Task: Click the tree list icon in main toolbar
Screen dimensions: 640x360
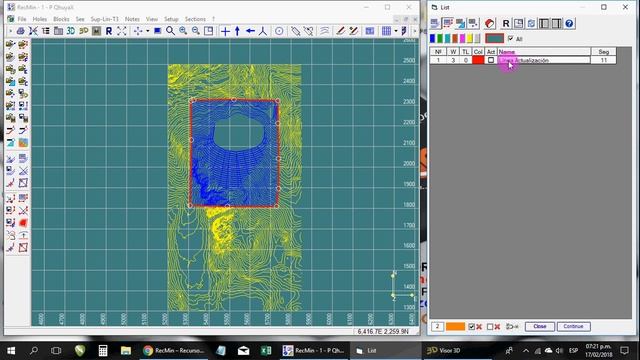Action: [45, 31]
